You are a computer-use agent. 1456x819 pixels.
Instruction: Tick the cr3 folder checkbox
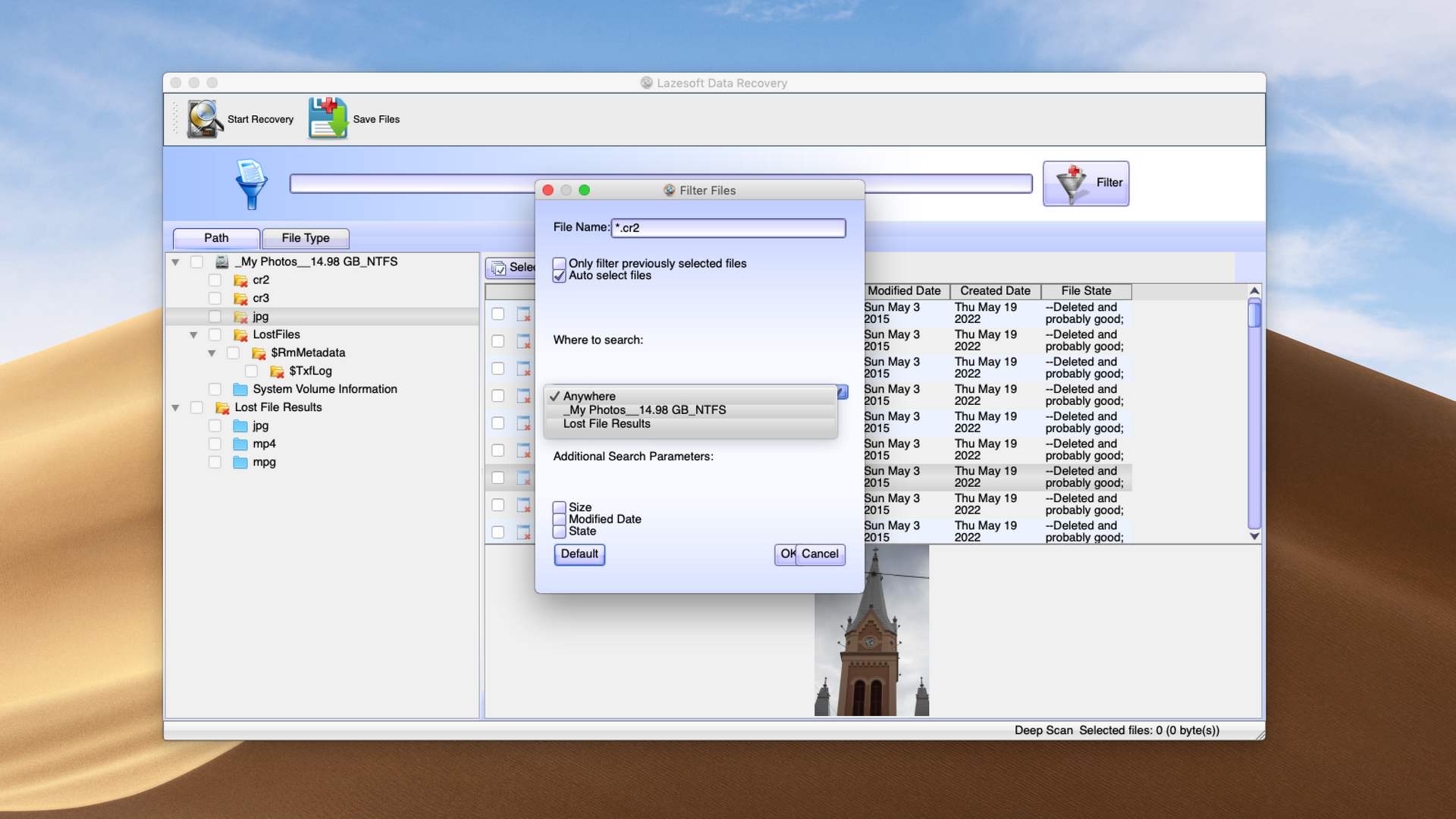coord(215,298)
